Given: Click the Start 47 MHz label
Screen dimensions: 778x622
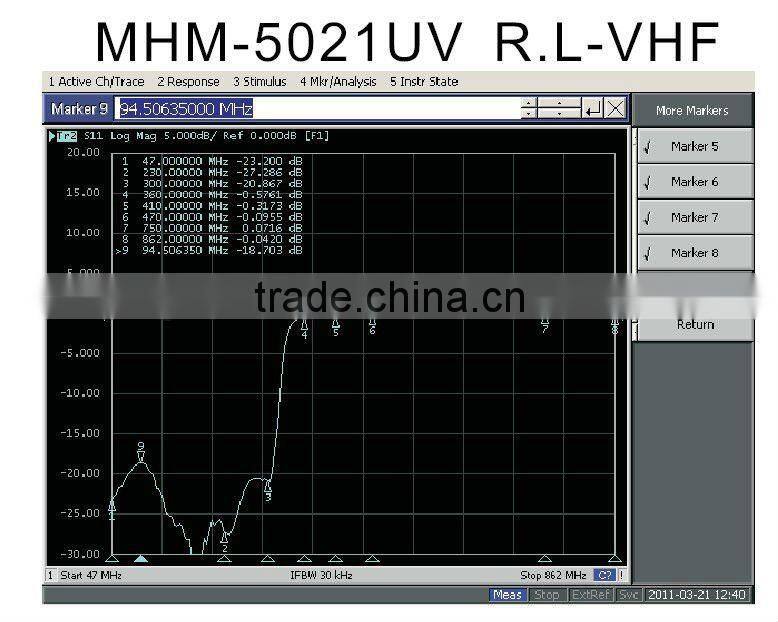Looking at the screenshot, I should pyautogui.click(x=91, y=575).
